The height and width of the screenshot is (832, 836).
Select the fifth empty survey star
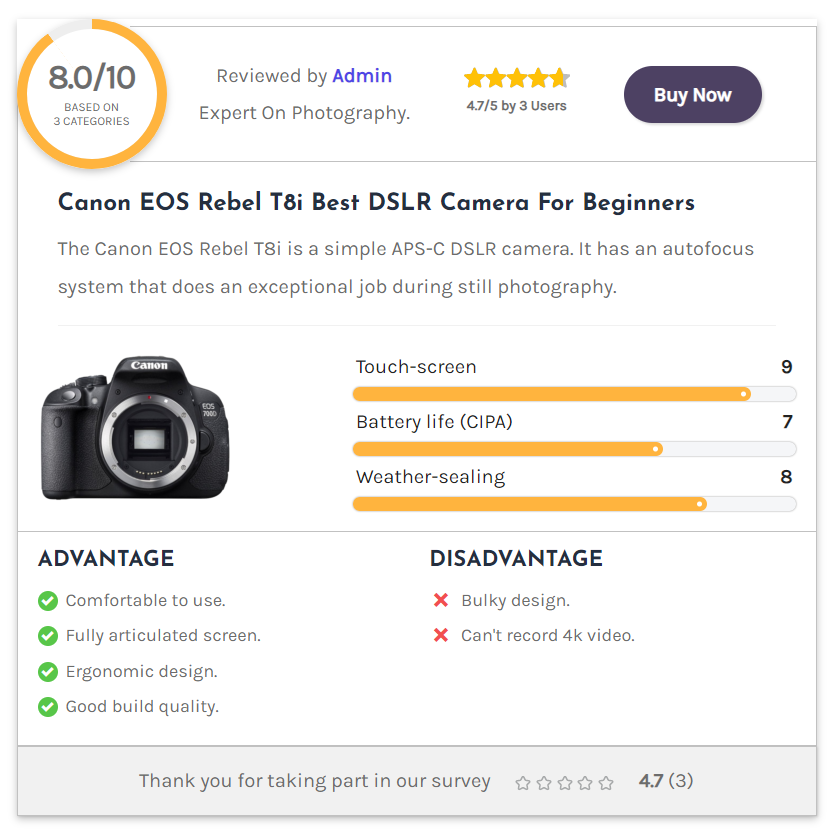click(606, 783)
